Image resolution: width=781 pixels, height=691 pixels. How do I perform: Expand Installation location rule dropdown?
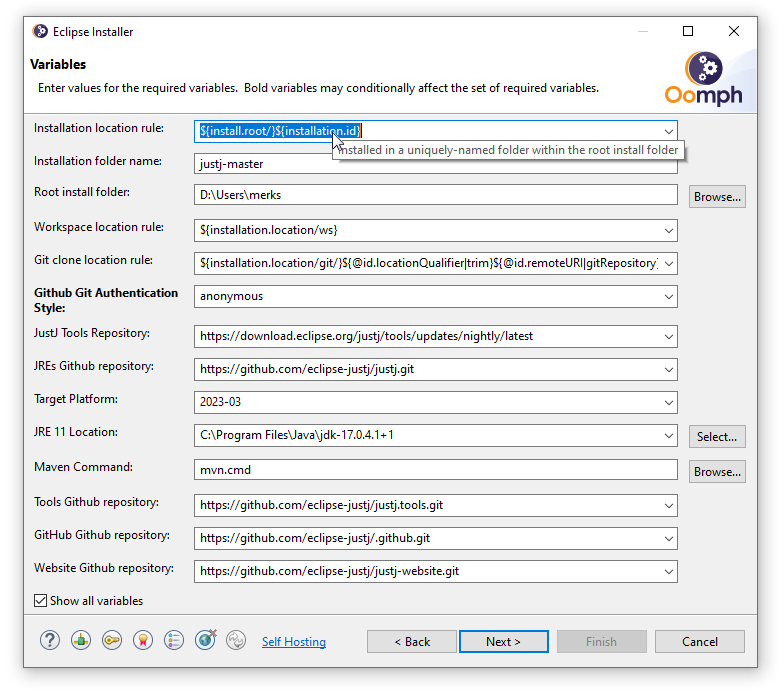(x=667, y=131)
